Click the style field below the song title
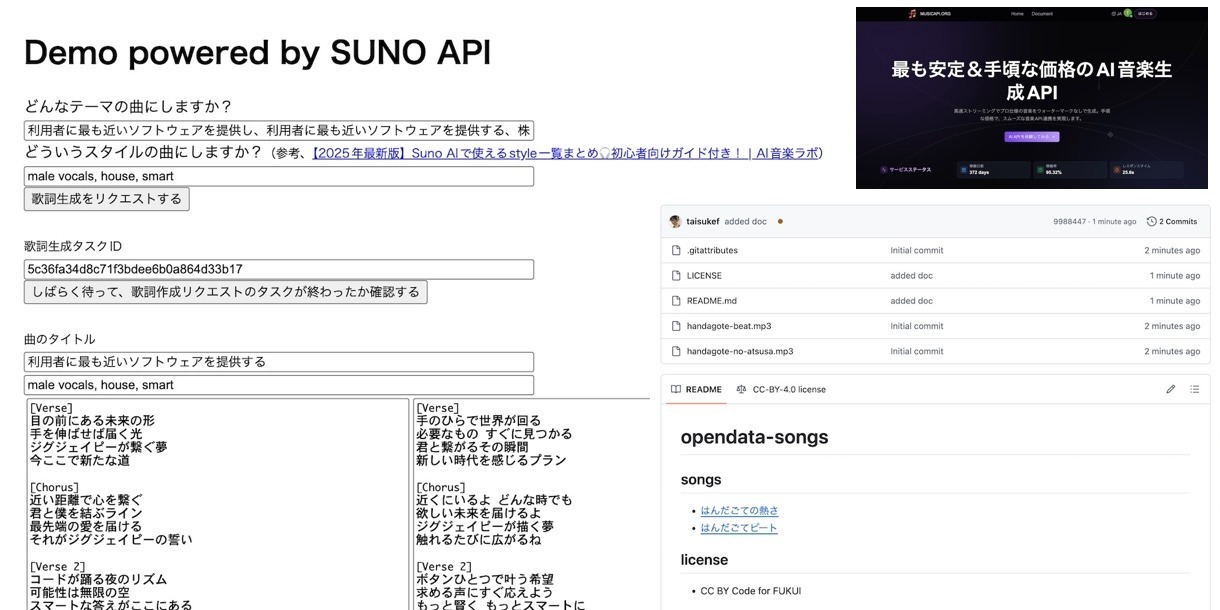 click(279, 385)
